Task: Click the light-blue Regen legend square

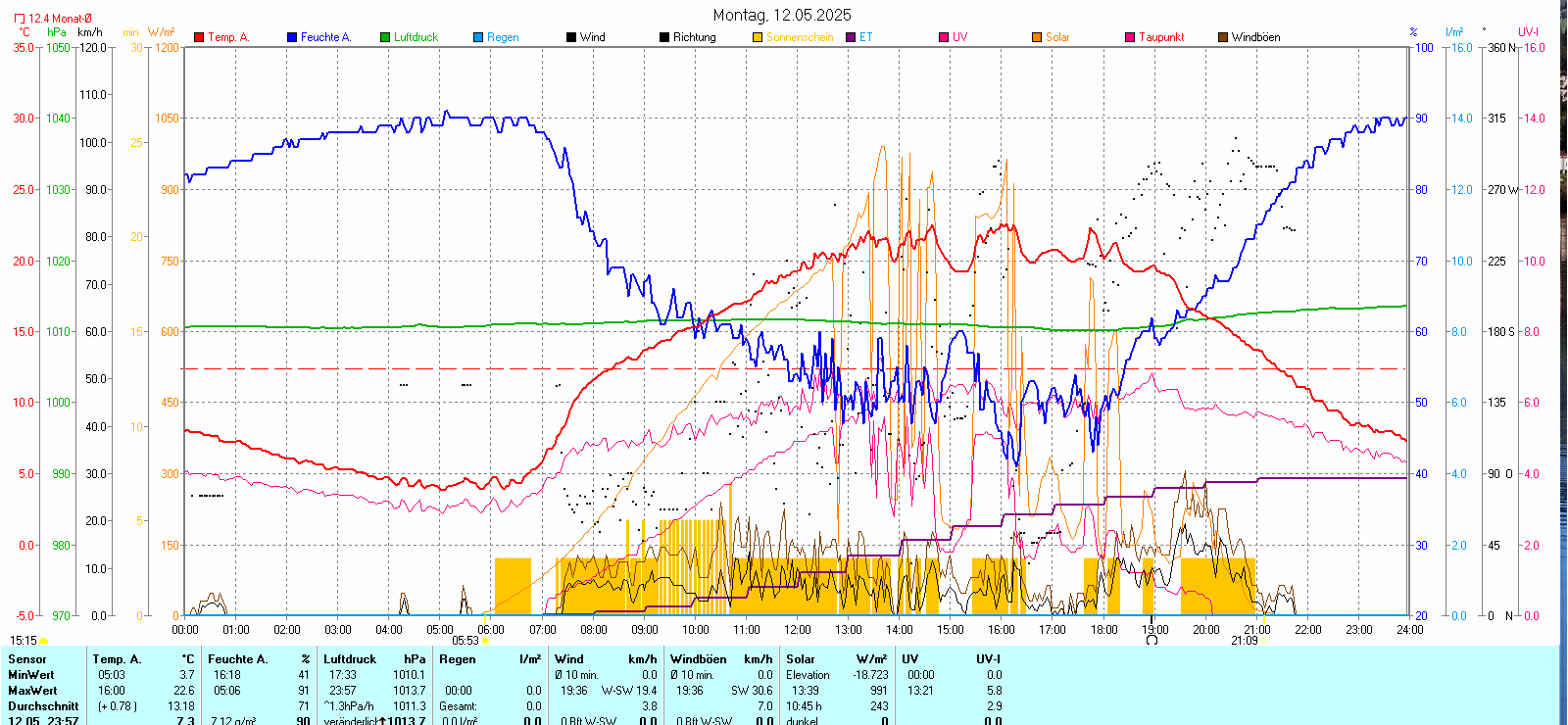Action: pyautogui.click(x=478, y=37)
